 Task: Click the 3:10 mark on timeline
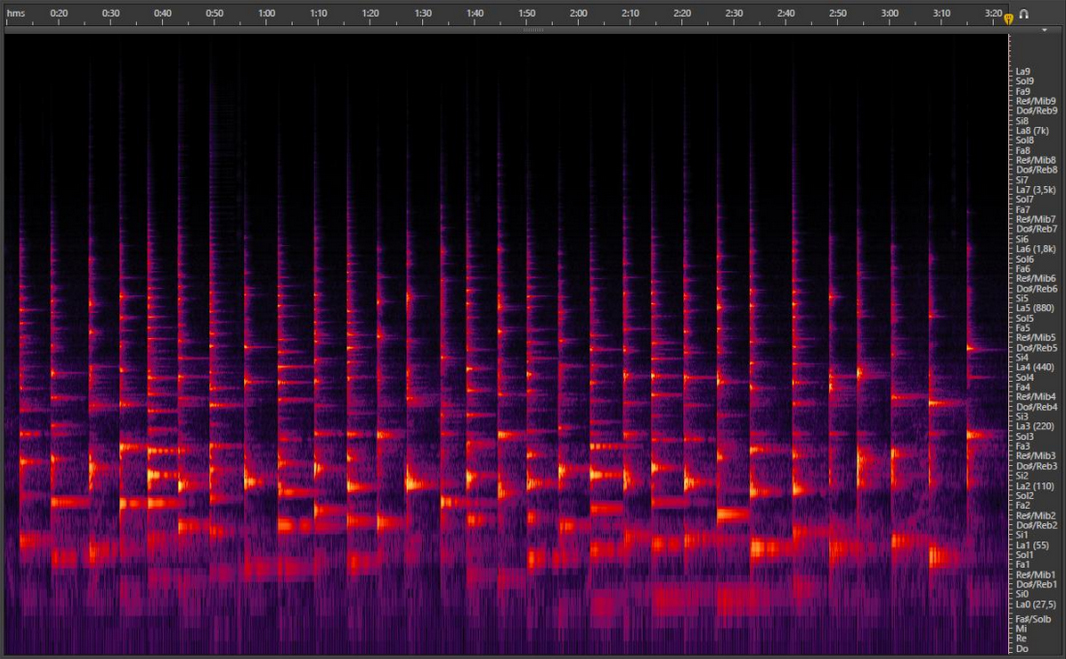941,14
